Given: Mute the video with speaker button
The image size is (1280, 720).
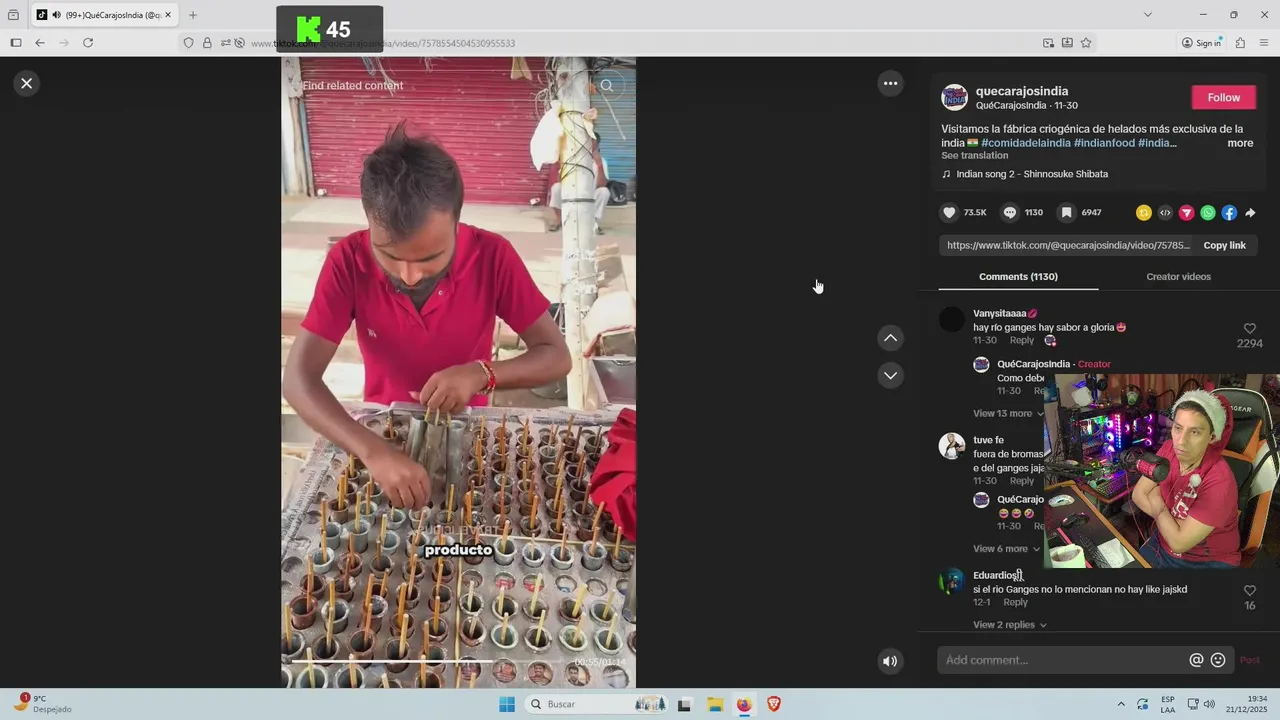Looking at the screenshot, I should coord(890,661).
